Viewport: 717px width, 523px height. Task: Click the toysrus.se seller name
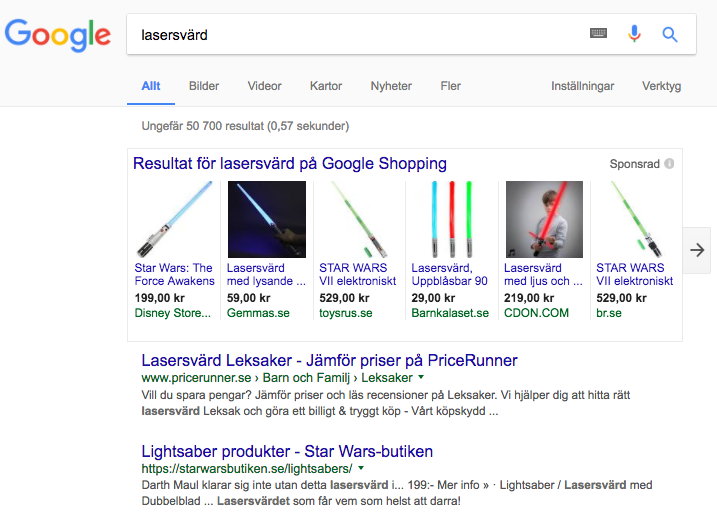[x=346, y=313]
